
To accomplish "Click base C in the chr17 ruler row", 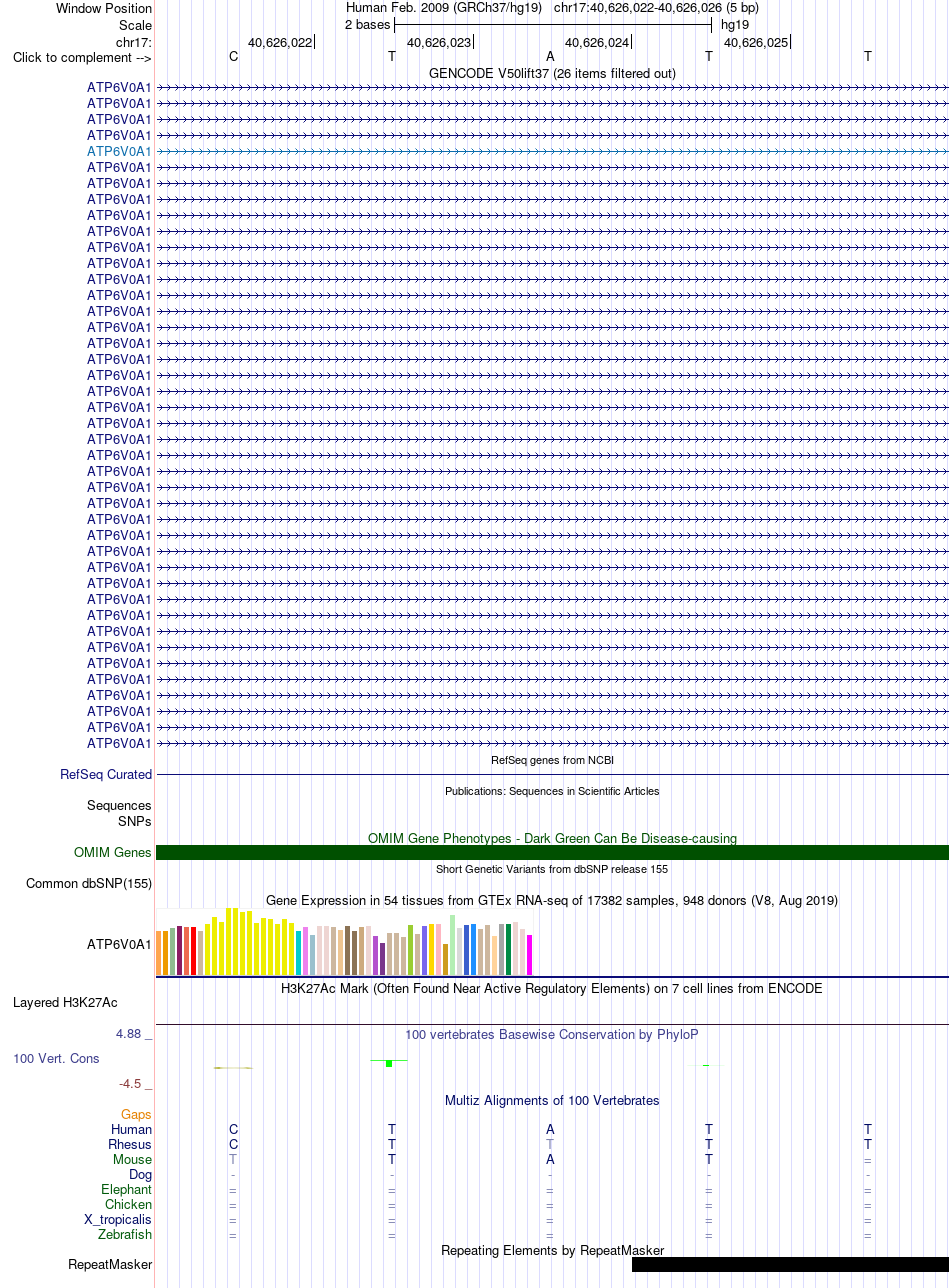I will (234, 57).
